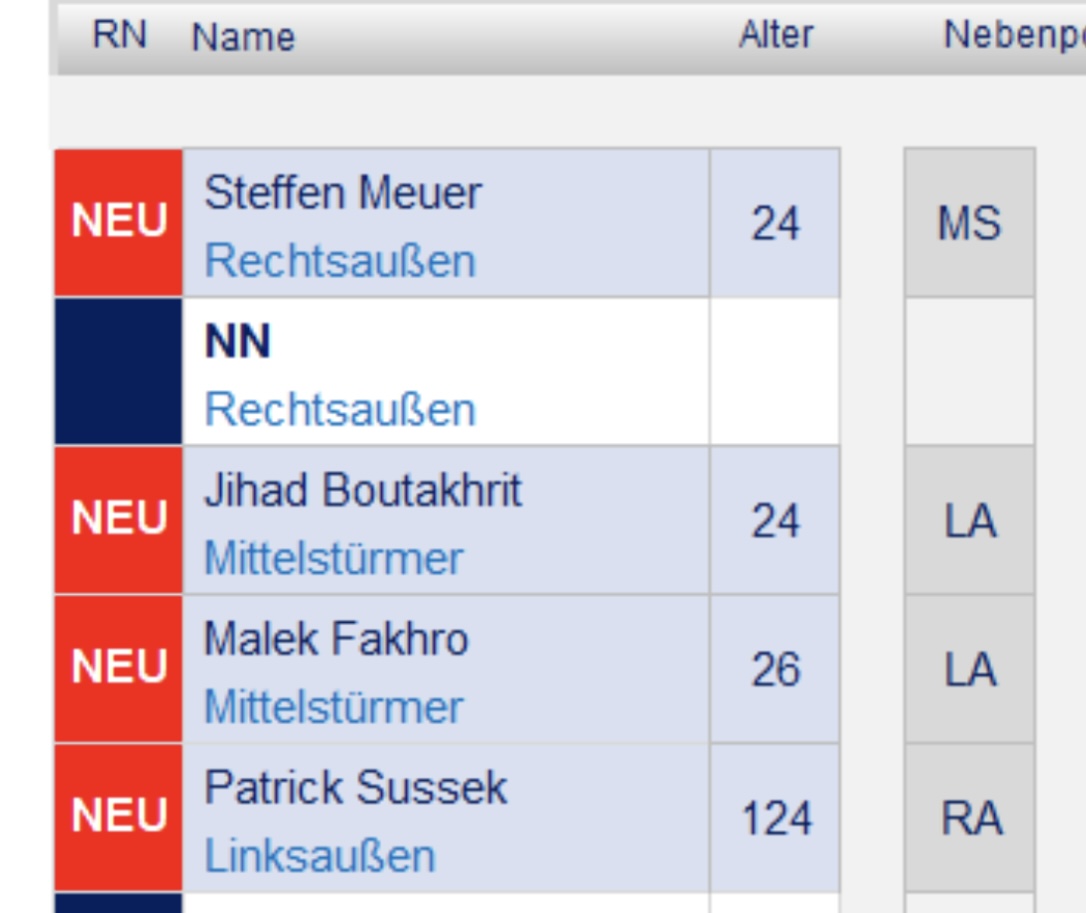Click the NEU badge beside Steffen Meuer
This screenshot has width=1086, height=913.
coord(118,223)
